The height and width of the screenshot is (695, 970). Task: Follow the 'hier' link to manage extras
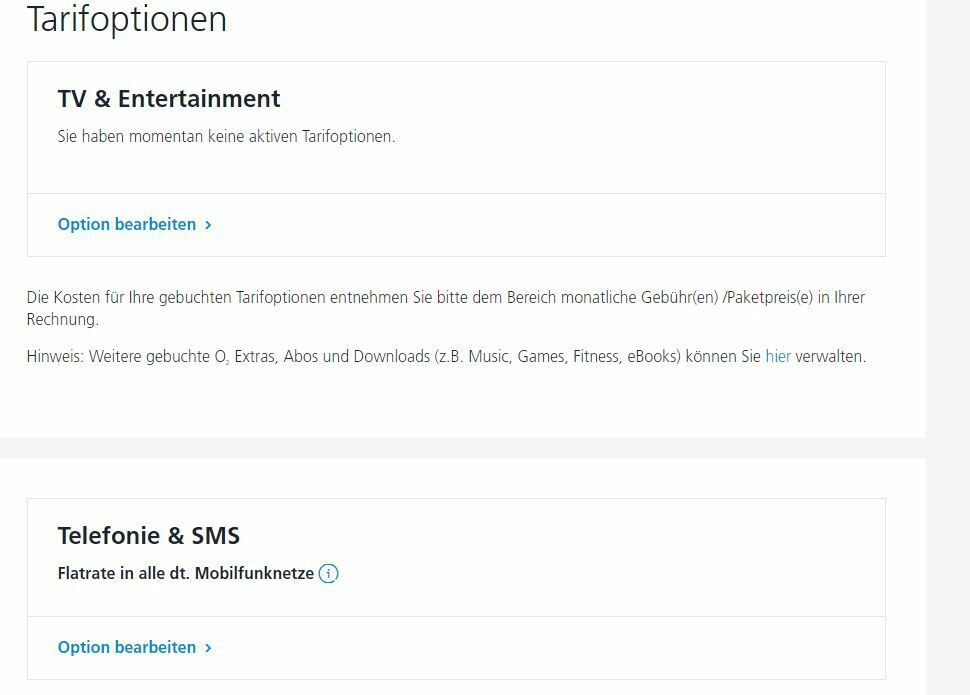(x=778, y=356)
